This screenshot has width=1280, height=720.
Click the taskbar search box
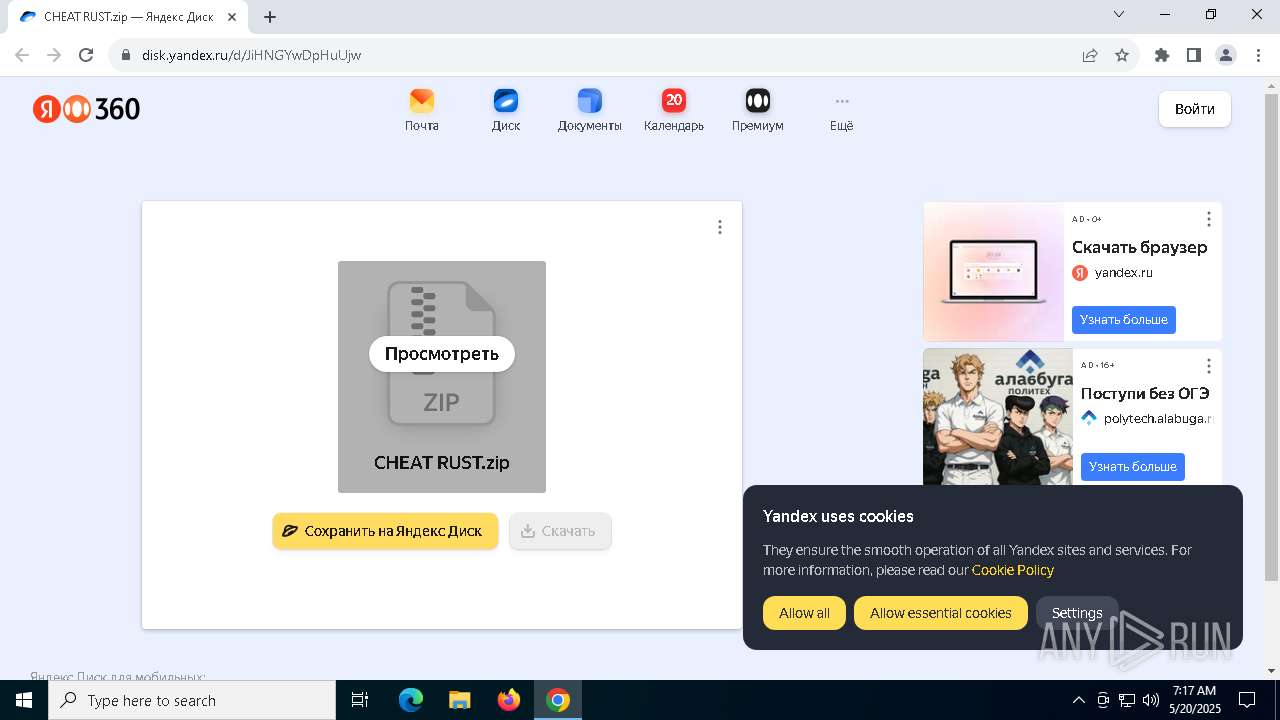tap(192, 700)
